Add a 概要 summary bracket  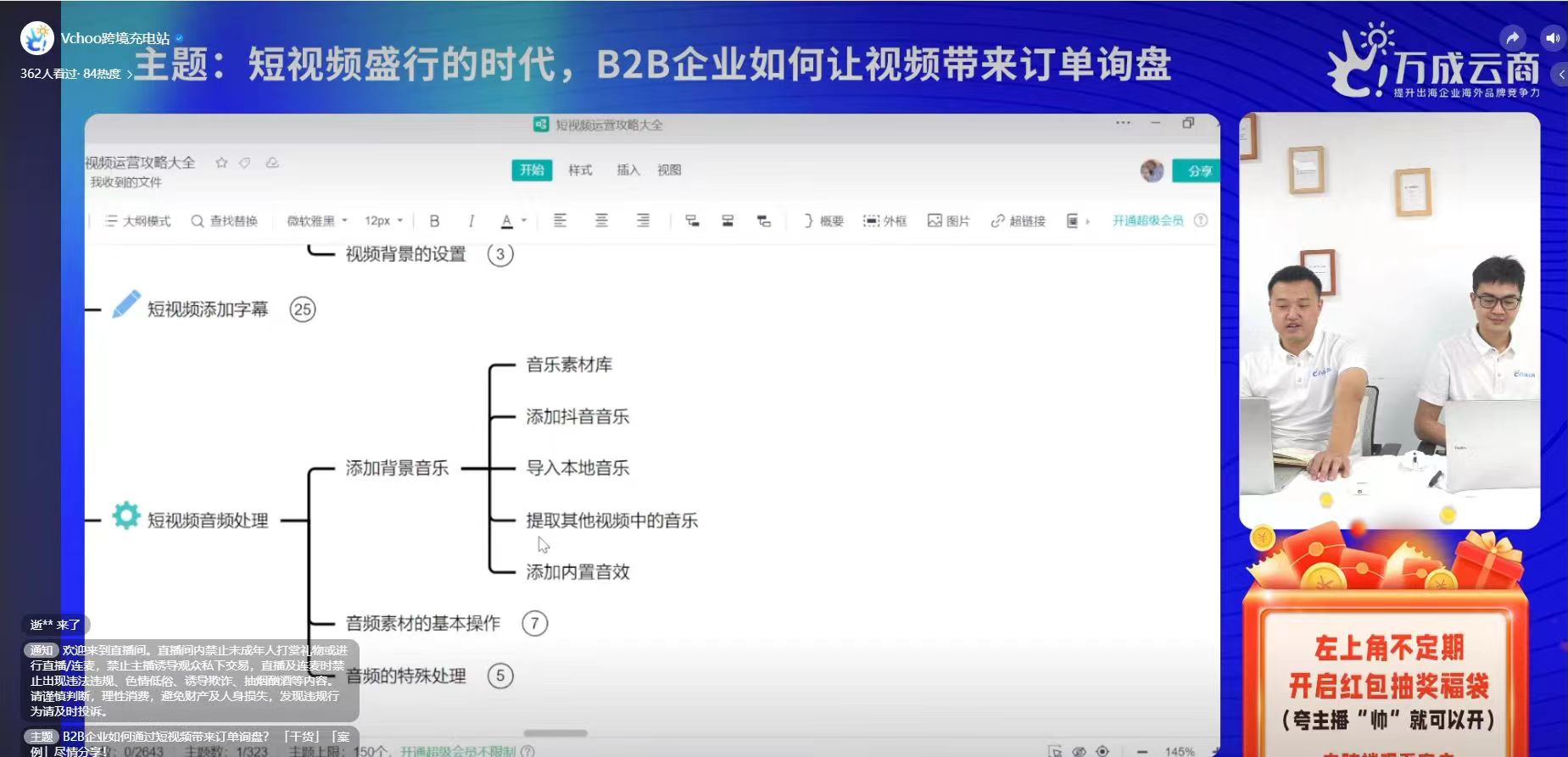point(823,221)
